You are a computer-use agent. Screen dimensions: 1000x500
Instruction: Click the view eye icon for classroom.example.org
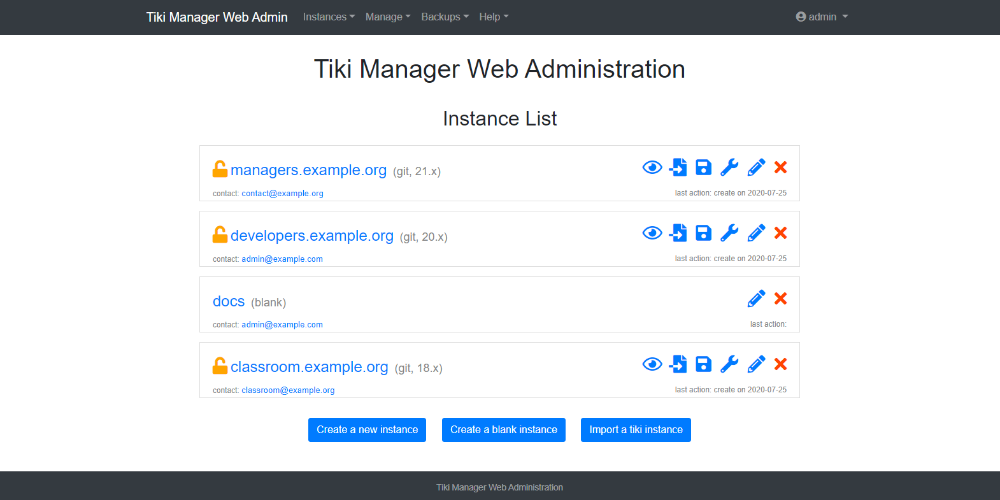[652, 364]
